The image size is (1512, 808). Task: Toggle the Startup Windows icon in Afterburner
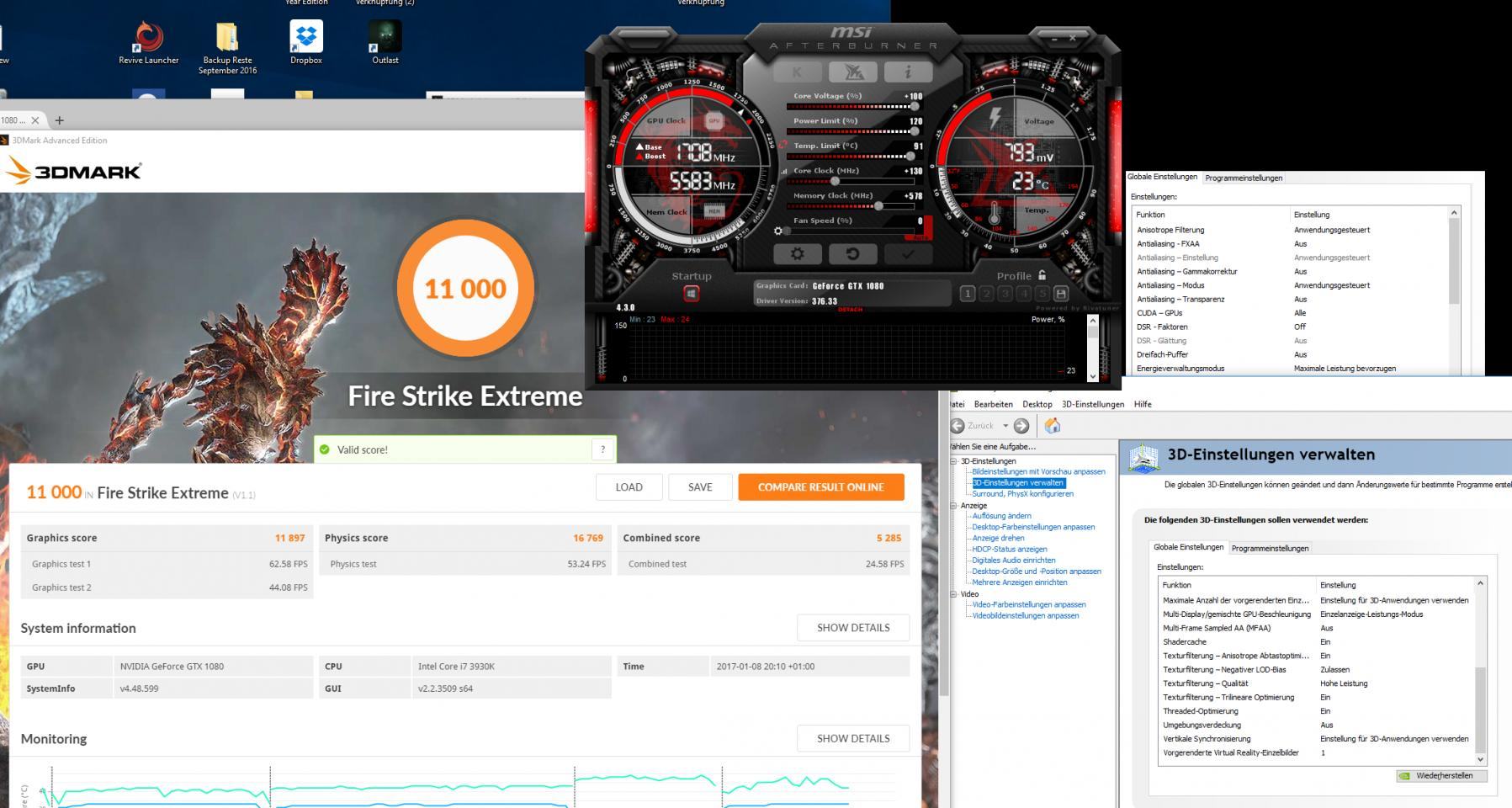click(x=691, y=294)
